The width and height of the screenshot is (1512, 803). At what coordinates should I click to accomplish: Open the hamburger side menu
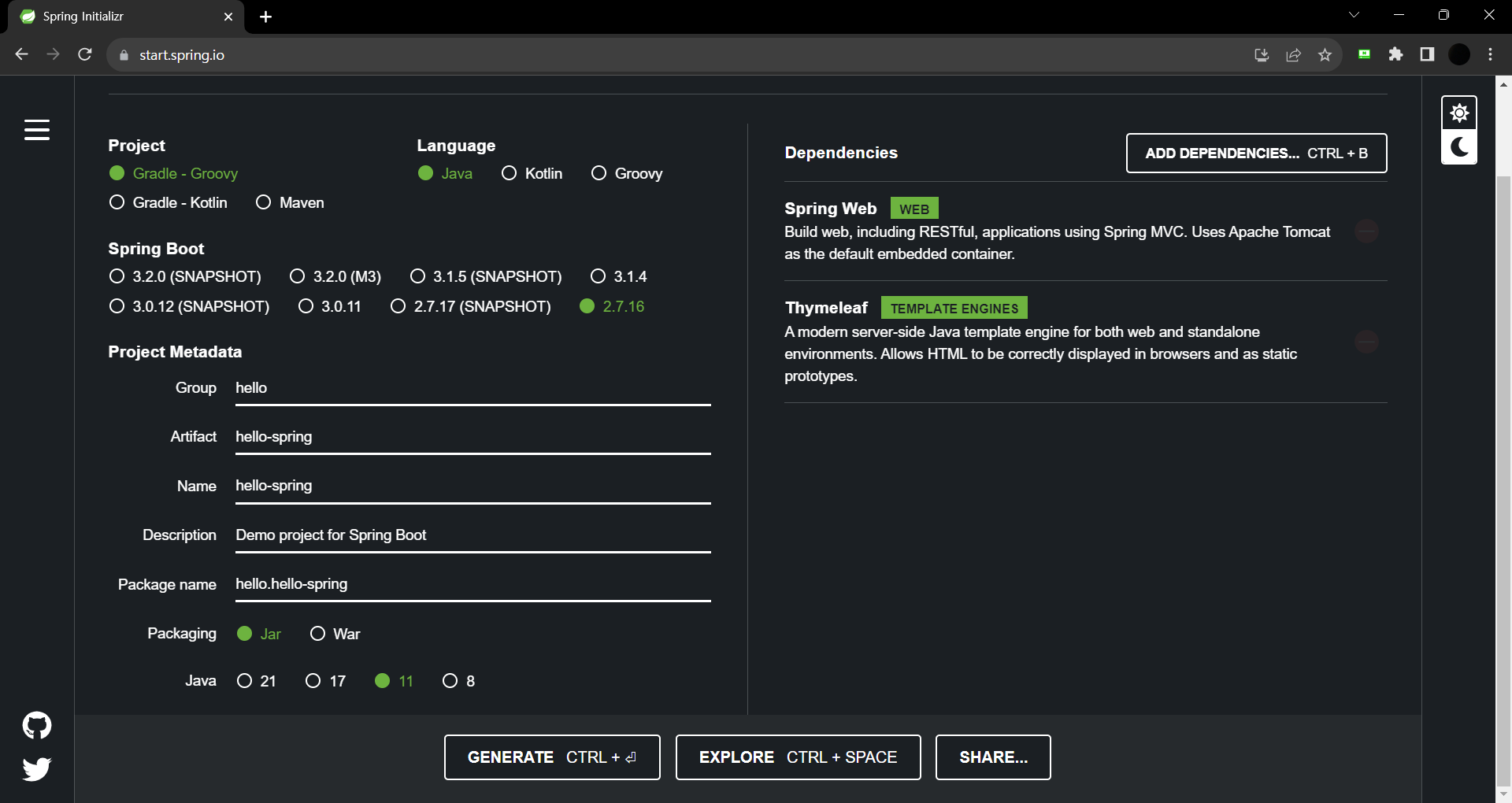click(x=37, y=130)
